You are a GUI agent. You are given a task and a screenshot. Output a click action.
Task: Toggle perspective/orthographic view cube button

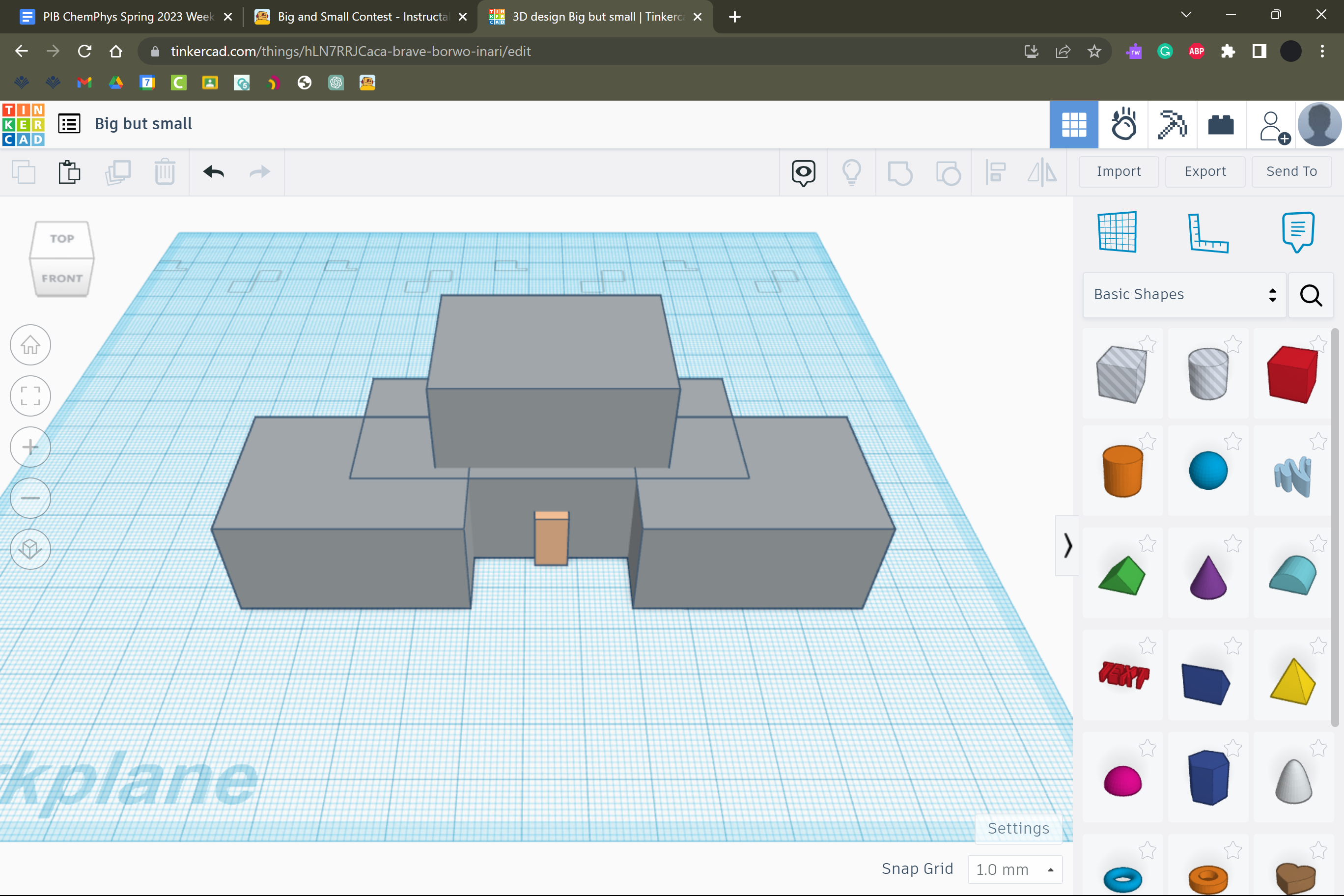[30, 549]
